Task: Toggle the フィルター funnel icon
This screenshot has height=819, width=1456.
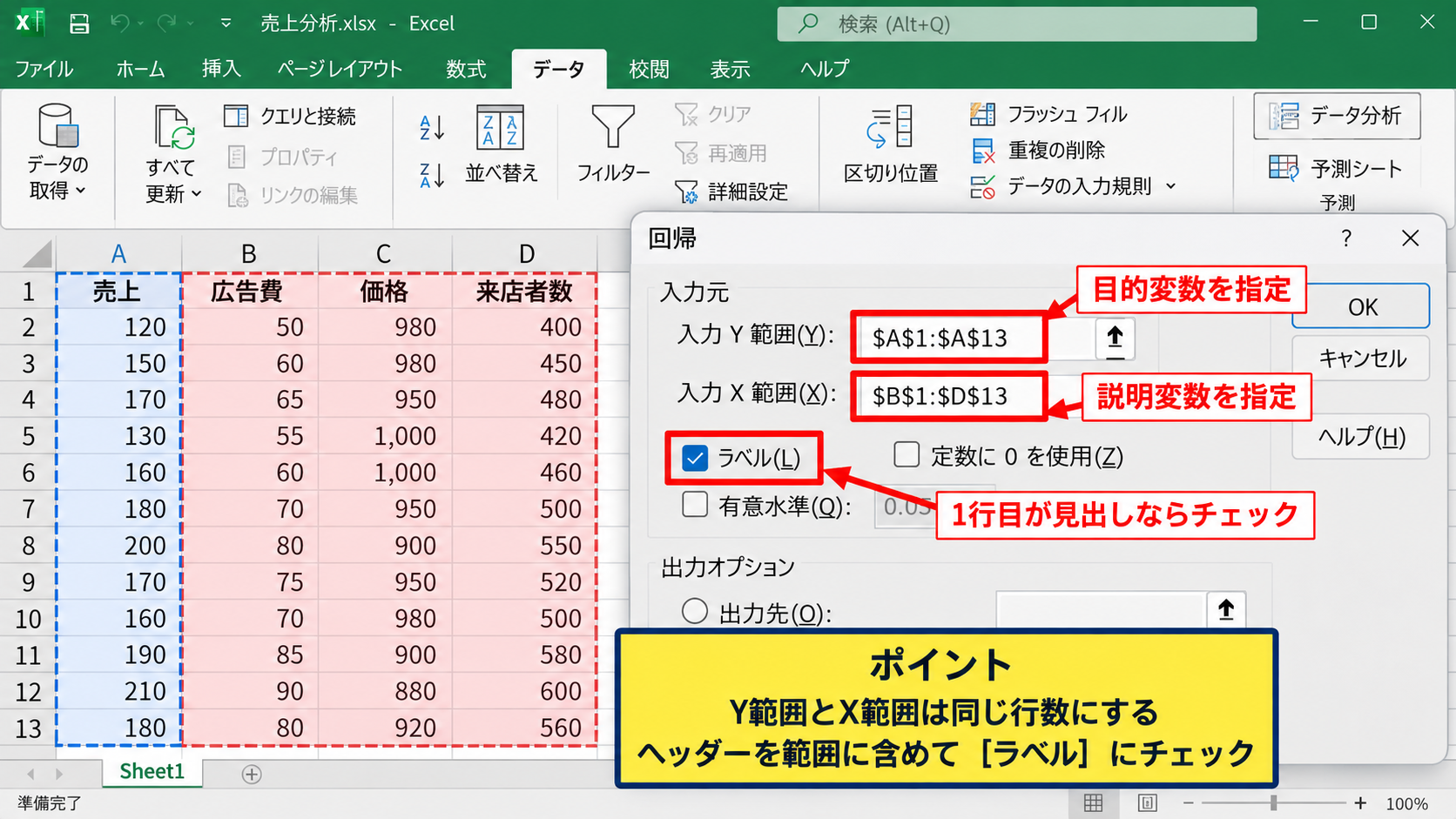Action: point(613,127)
